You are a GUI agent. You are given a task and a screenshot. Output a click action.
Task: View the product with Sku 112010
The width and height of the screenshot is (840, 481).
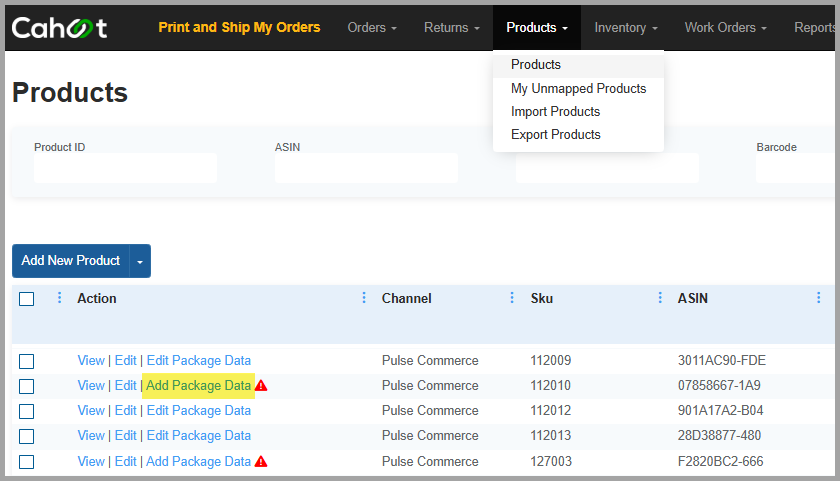click(91, 386)
